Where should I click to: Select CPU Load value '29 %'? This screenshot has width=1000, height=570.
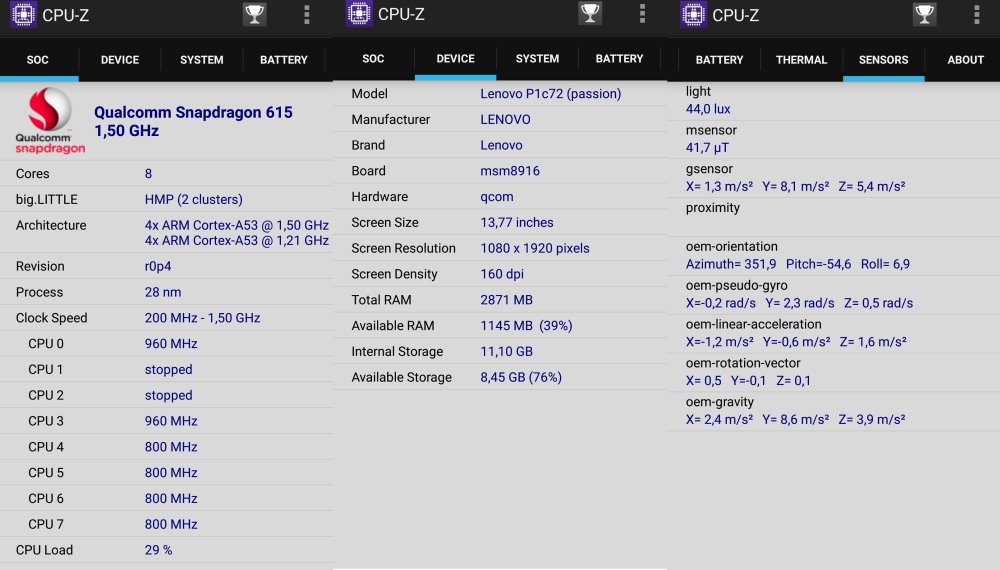(x=158, y=550)
